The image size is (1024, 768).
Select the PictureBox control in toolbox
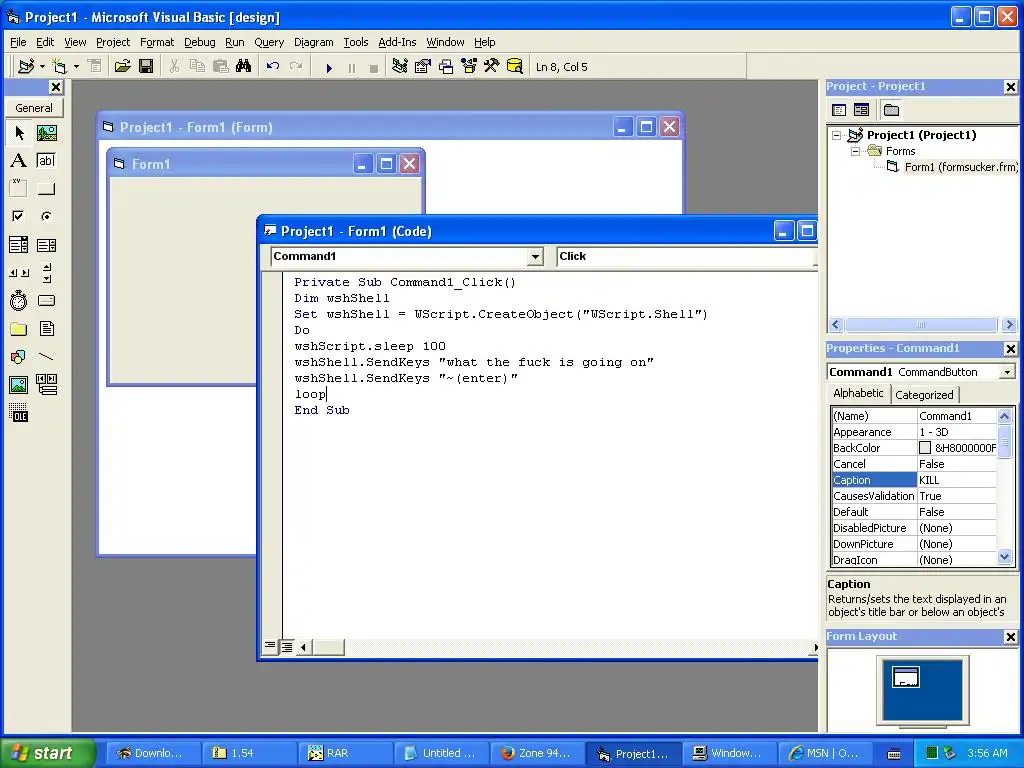[x=47, y=133]
